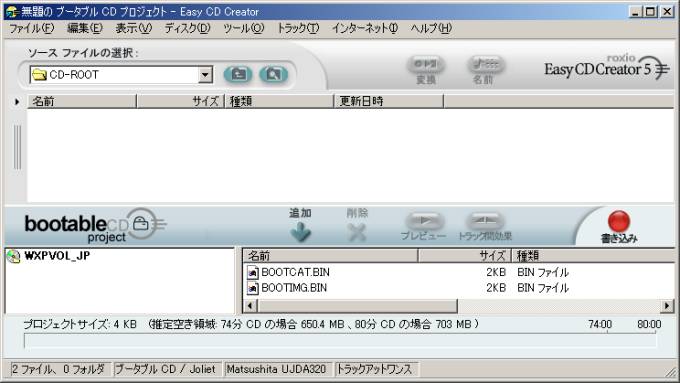Go up one folder level icon

pyautogui.click(x=238, y=74)
